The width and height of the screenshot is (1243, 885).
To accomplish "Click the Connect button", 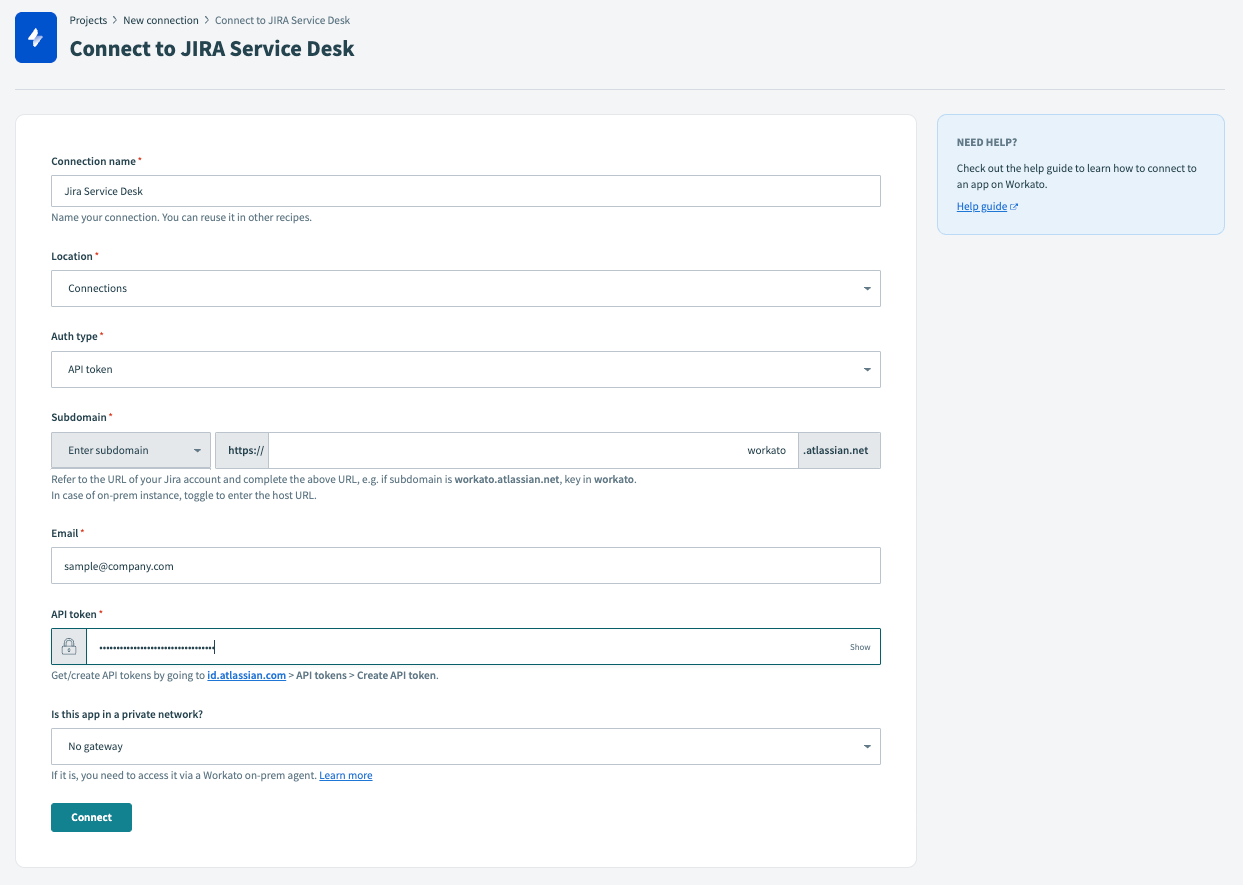I will pos(91,817).
